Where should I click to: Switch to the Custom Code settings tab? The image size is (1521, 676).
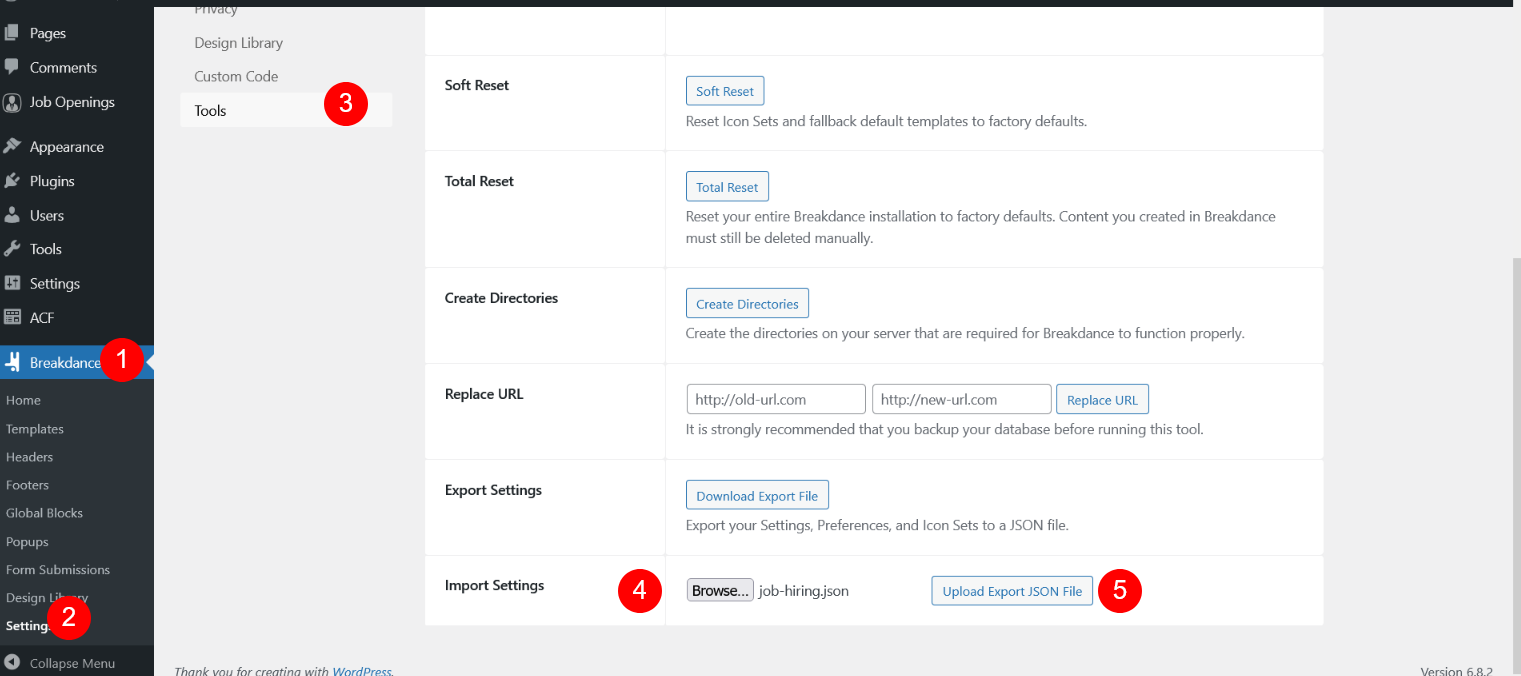coord(237,76)
